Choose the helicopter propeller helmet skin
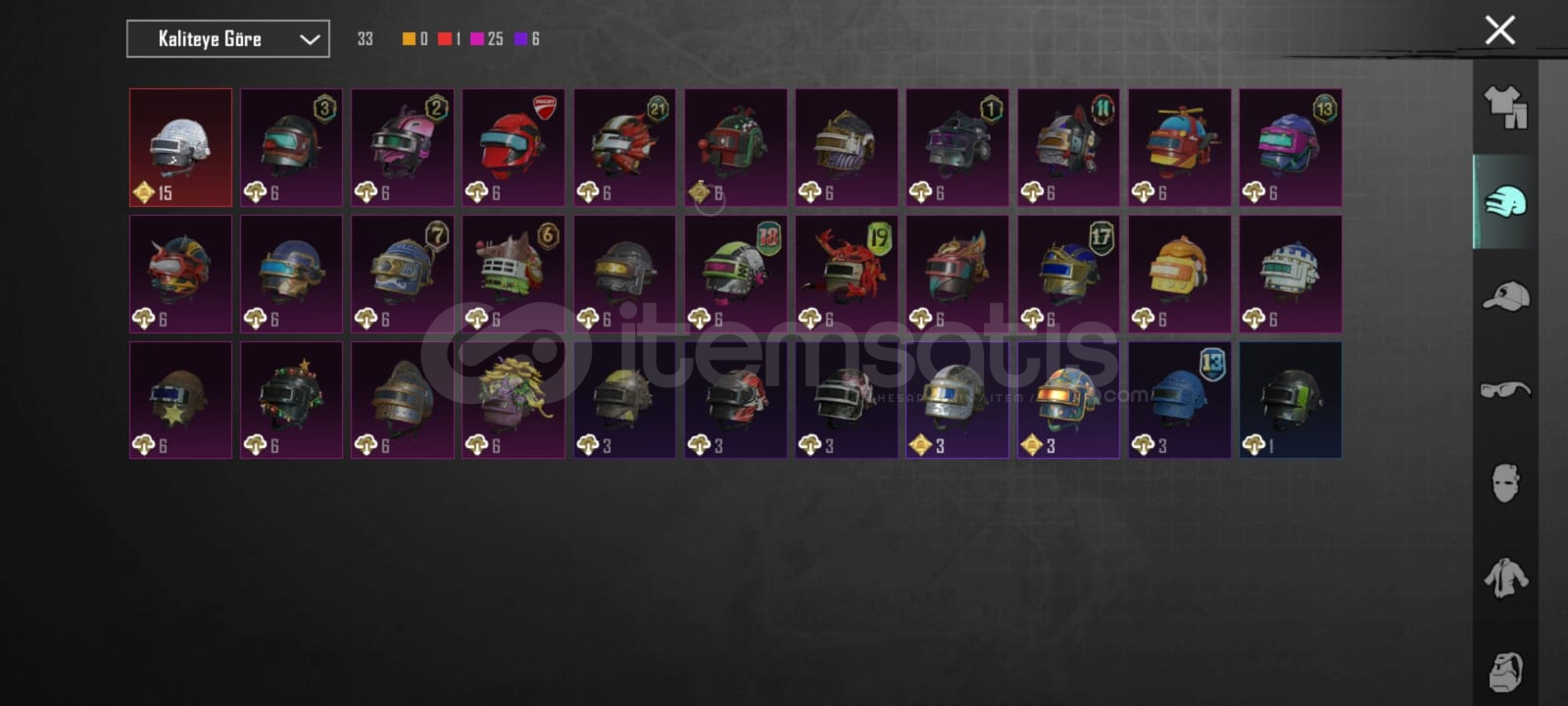The width and height of the screenshot is (1568, 706). click(1179, 147)
